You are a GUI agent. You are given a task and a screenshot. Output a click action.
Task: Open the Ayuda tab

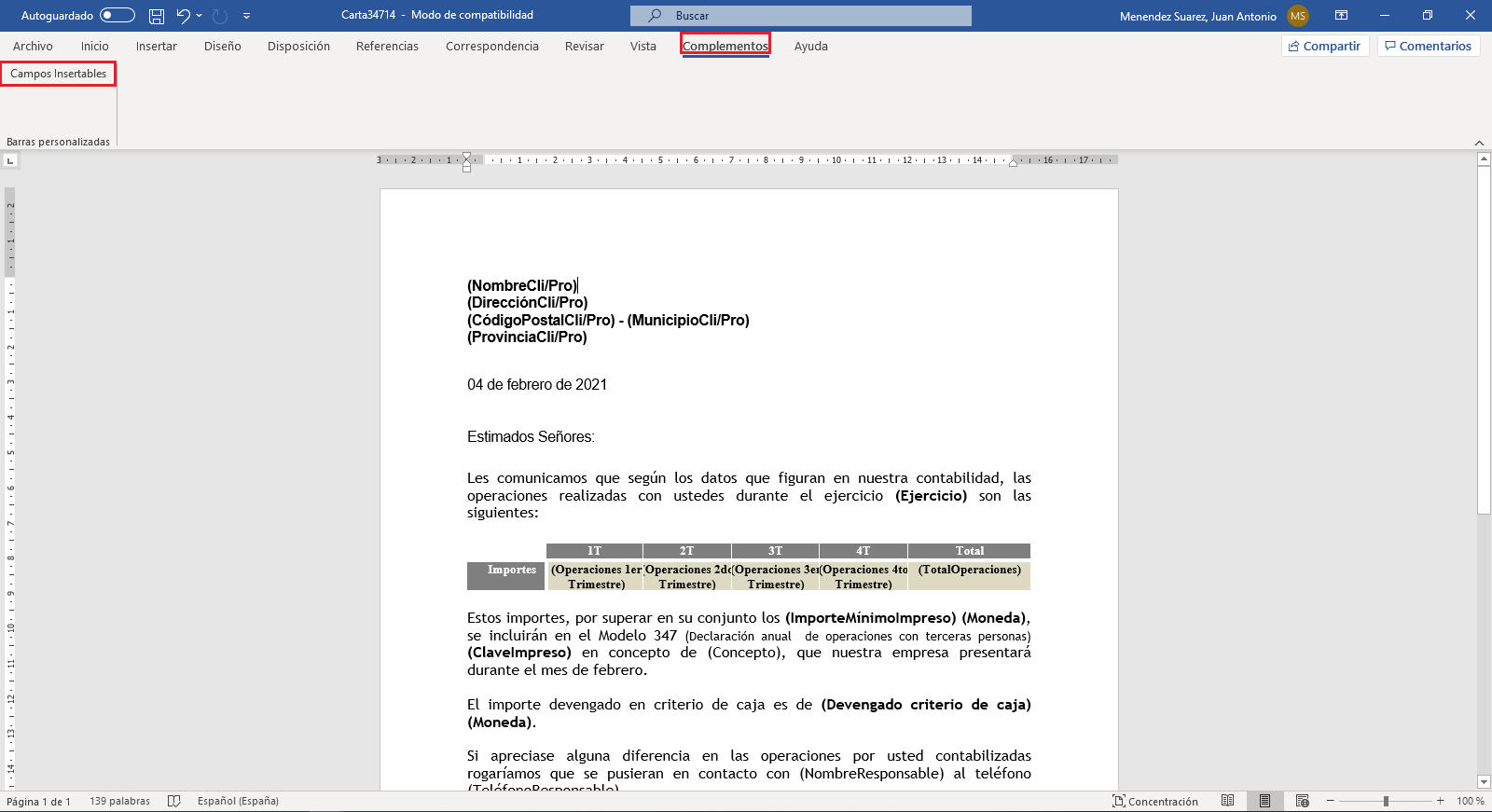(x=810, y=46)
